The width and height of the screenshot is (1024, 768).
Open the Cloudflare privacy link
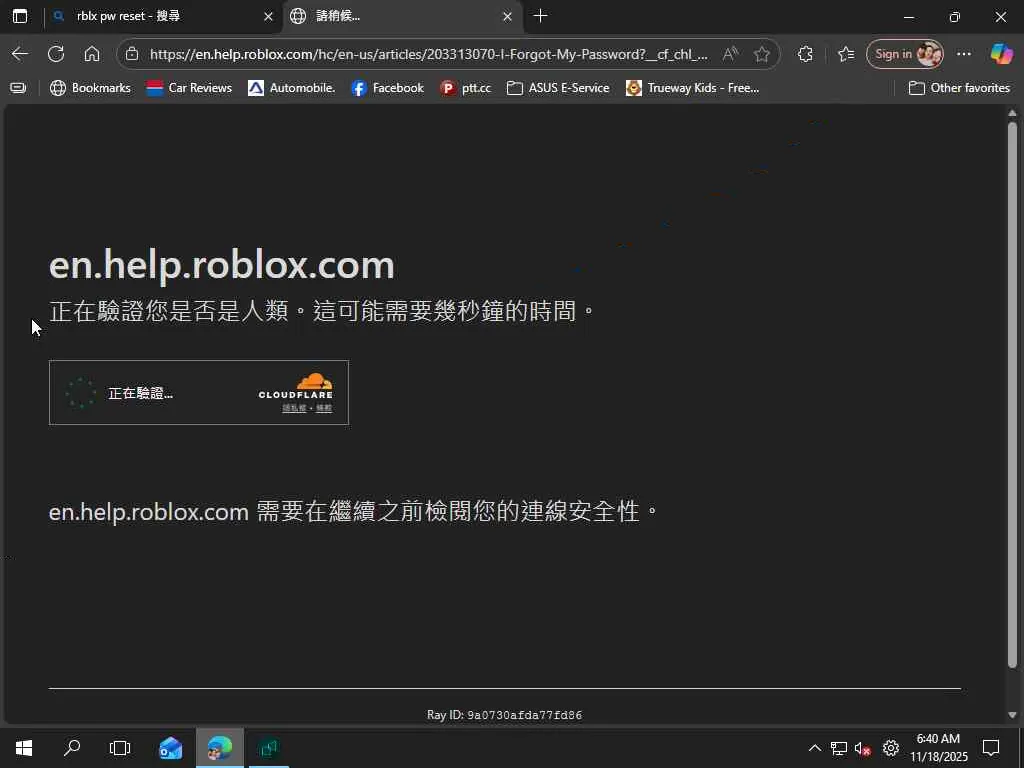click(x=294, y=408)
